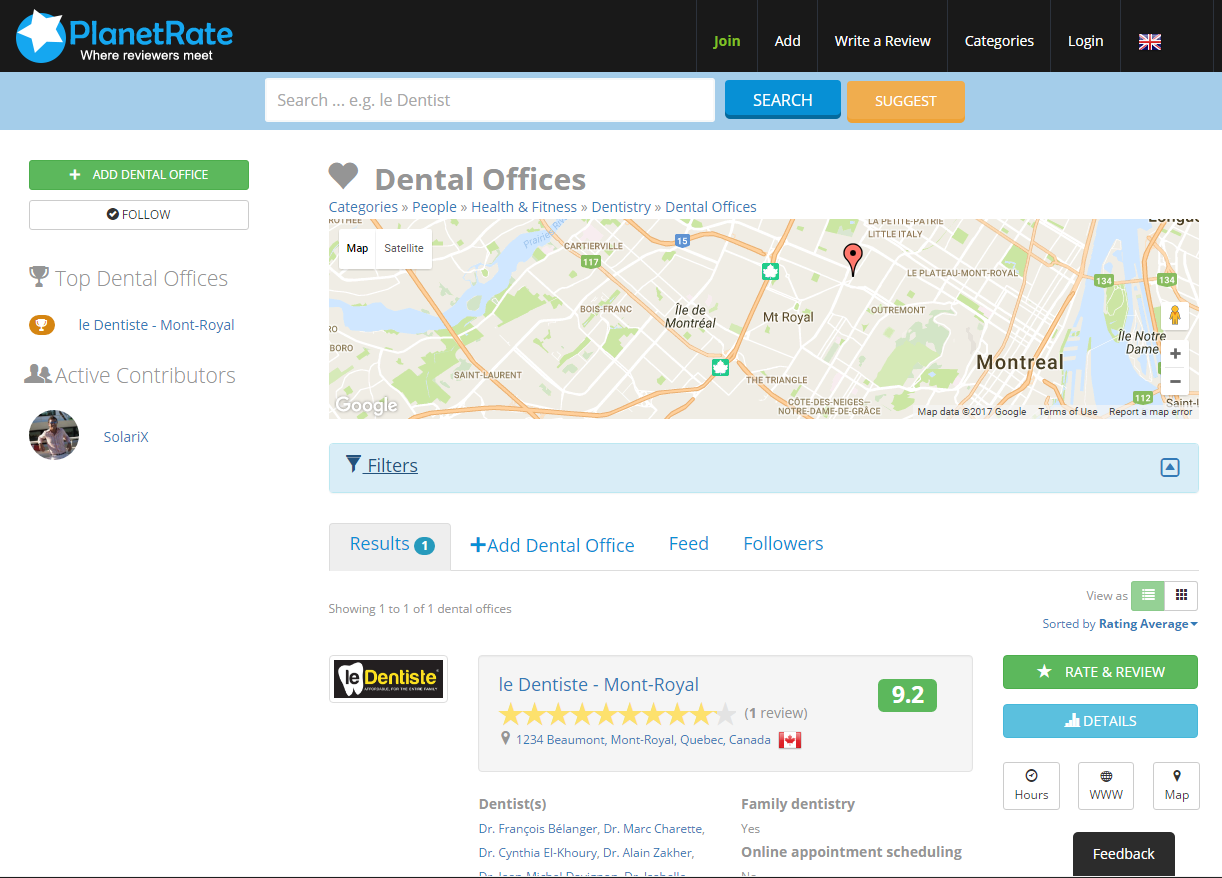Click People breadcrumb link
The image size is (1222, 878).
[x=435, y=207]
